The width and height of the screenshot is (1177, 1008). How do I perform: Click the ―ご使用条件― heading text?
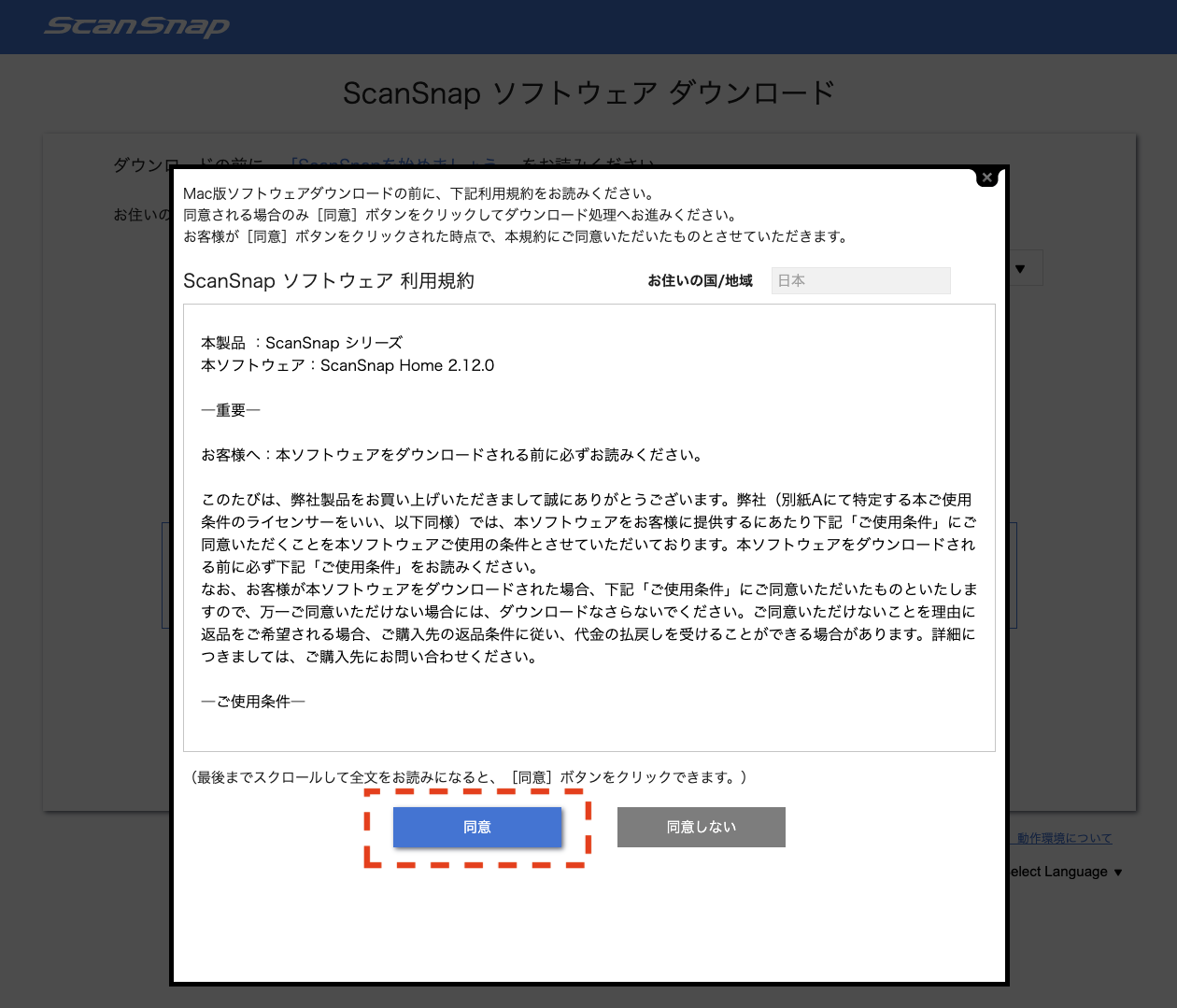(x=253, y=702)
